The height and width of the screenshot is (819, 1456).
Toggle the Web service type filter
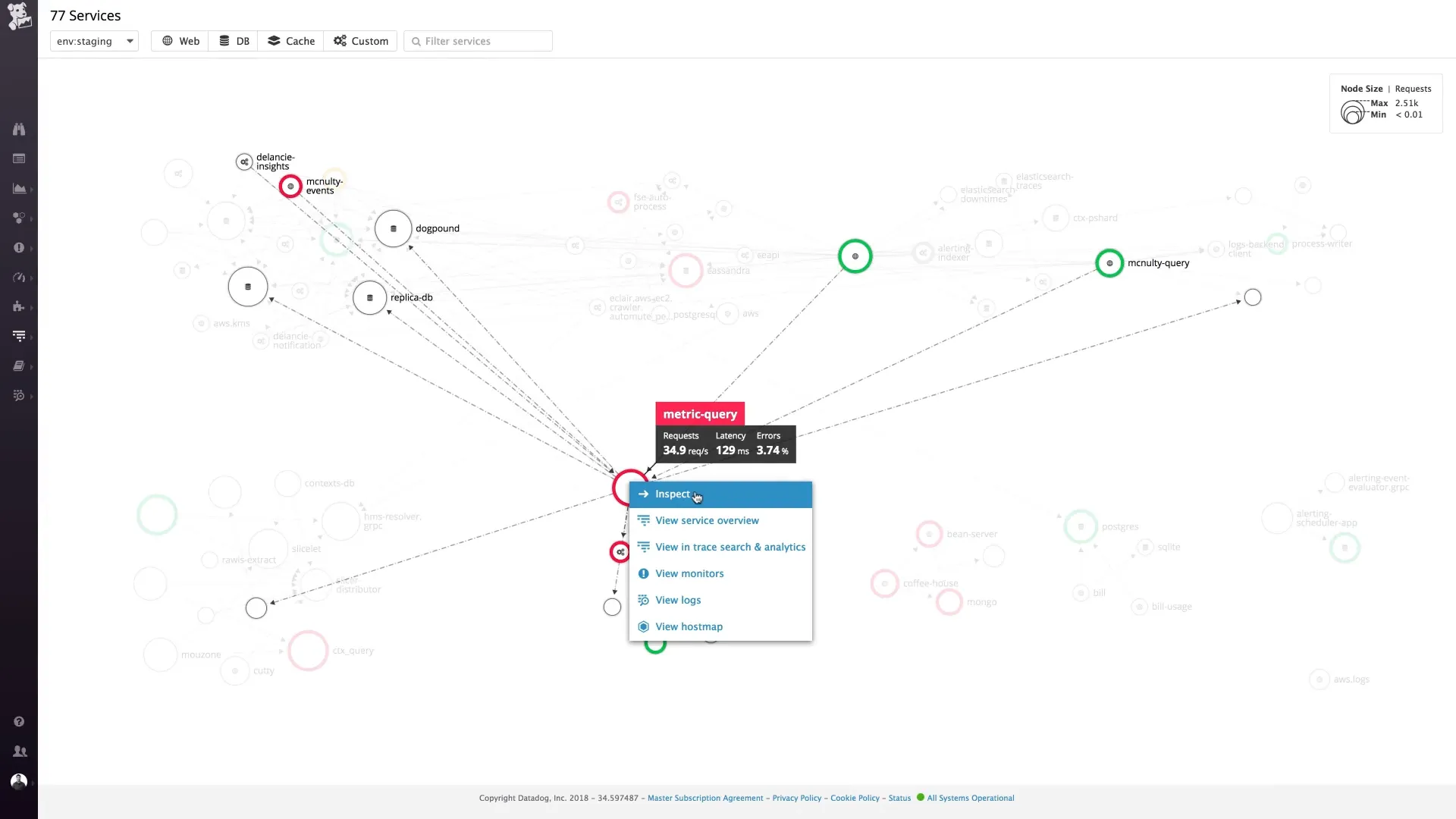(x=179, y=41)
